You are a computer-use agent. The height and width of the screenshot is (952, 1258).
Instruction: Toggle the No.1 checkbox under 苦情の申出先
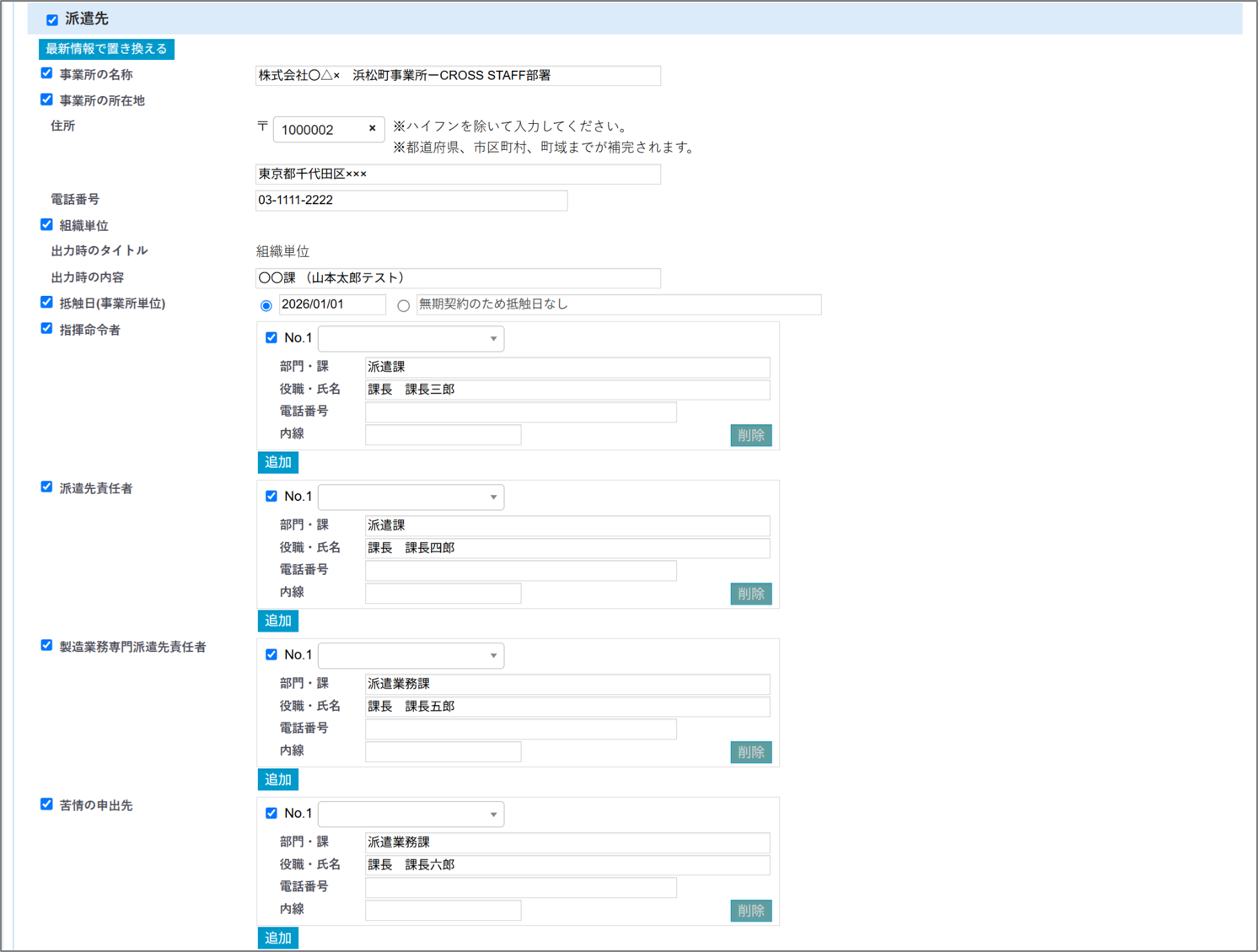point(271,813)
